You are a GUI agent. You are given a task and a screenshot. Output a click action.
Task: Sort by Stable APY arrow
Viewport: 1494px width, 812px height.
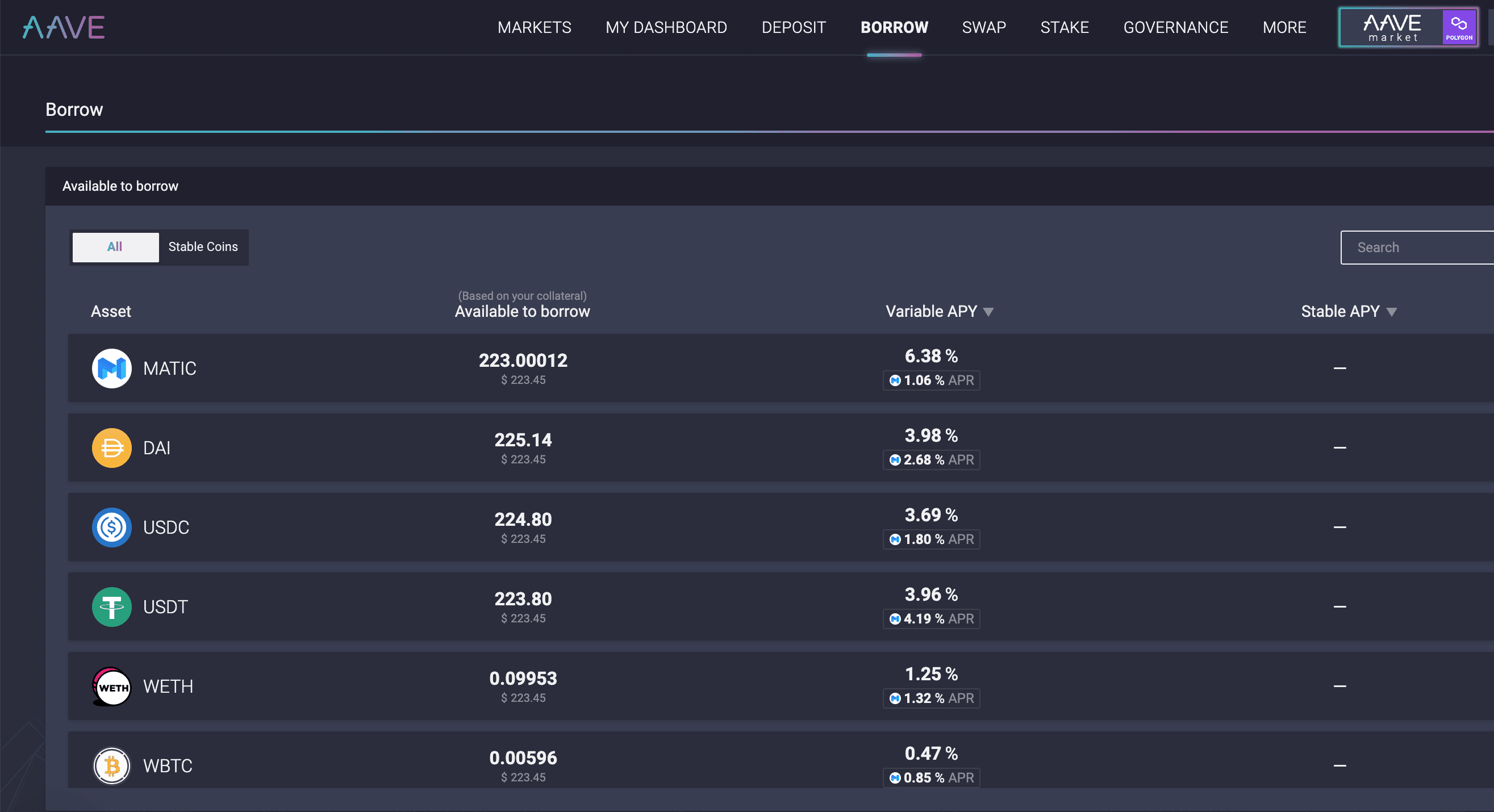(x=1391, y=312)
